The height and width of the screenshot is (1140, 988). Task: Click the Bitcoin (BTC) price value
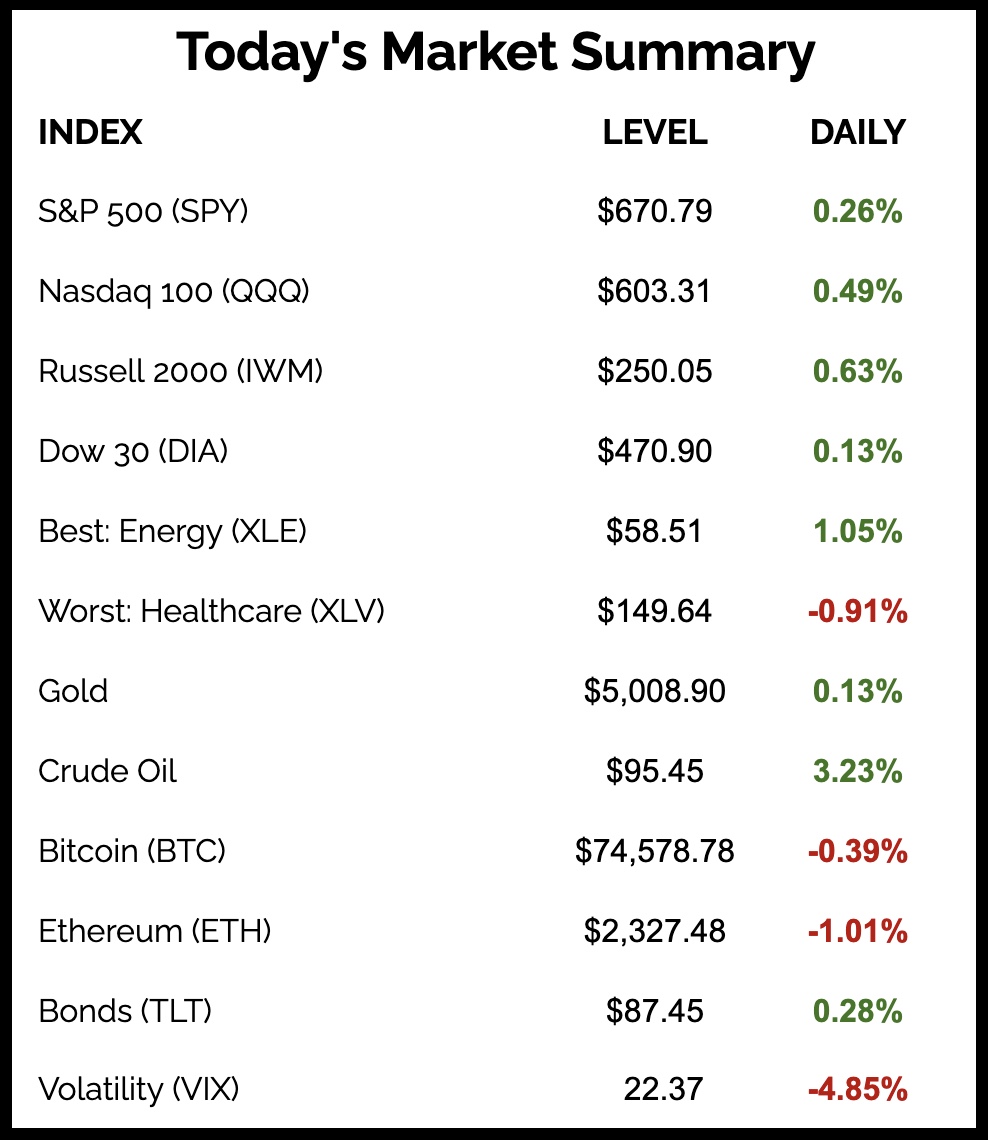tap(655, 851)
